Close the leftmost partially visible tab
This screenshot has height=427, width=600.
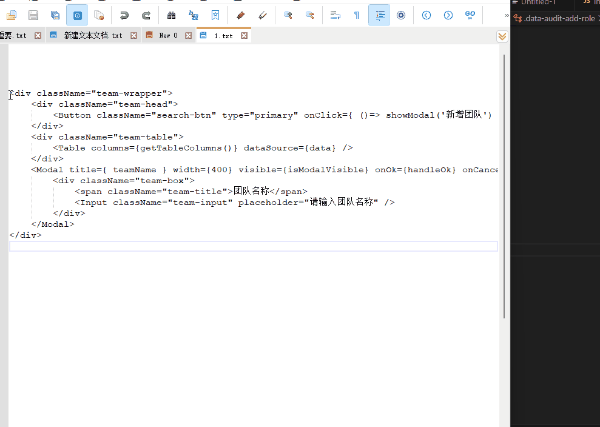[x=38, y=36]
